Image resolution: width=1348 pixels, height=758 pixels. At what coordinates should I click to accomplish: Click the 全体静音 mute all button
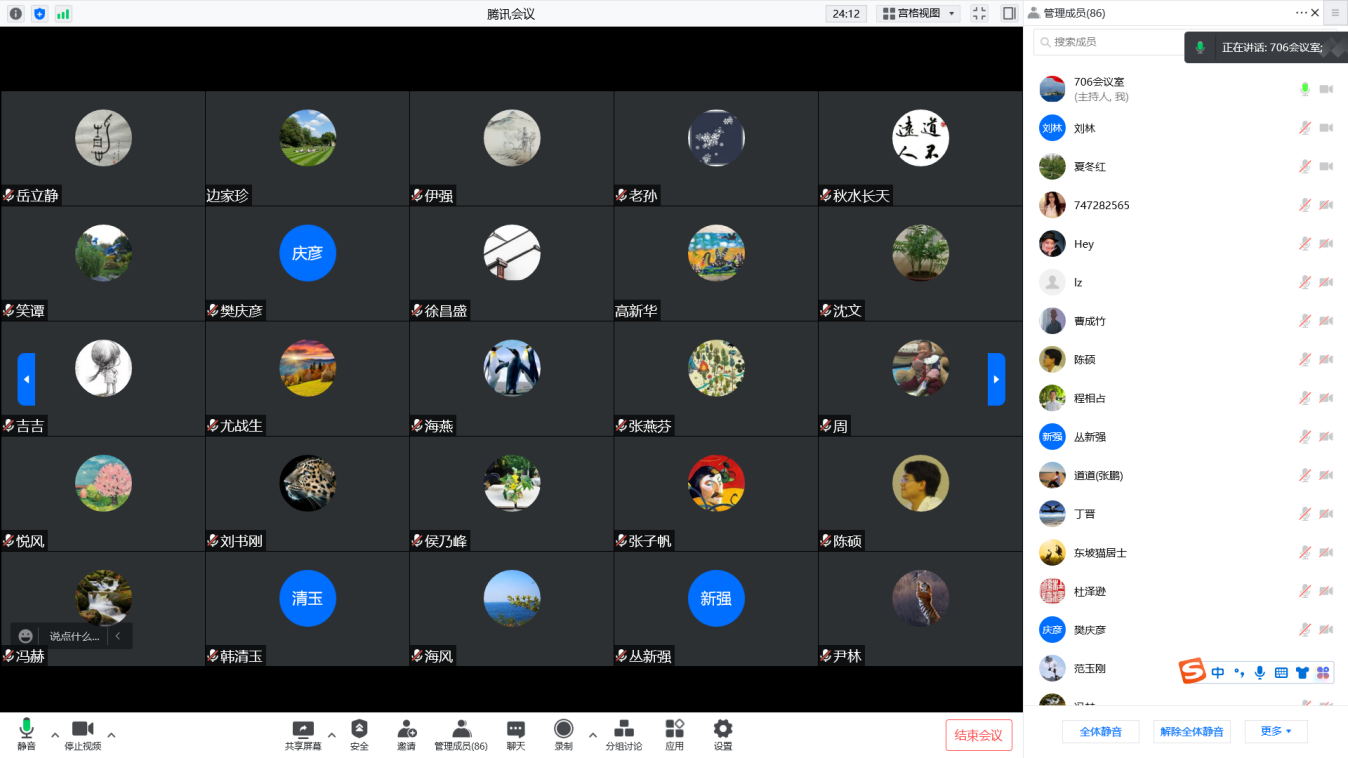click(1100, 731)
